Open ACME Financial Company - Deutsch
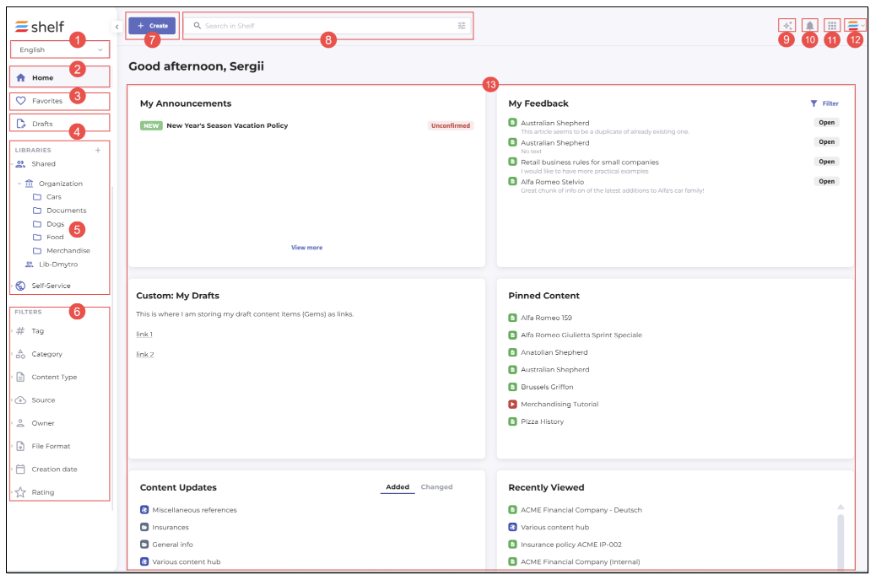The height and width of the screenshot is (580, 878). (581, 510)
